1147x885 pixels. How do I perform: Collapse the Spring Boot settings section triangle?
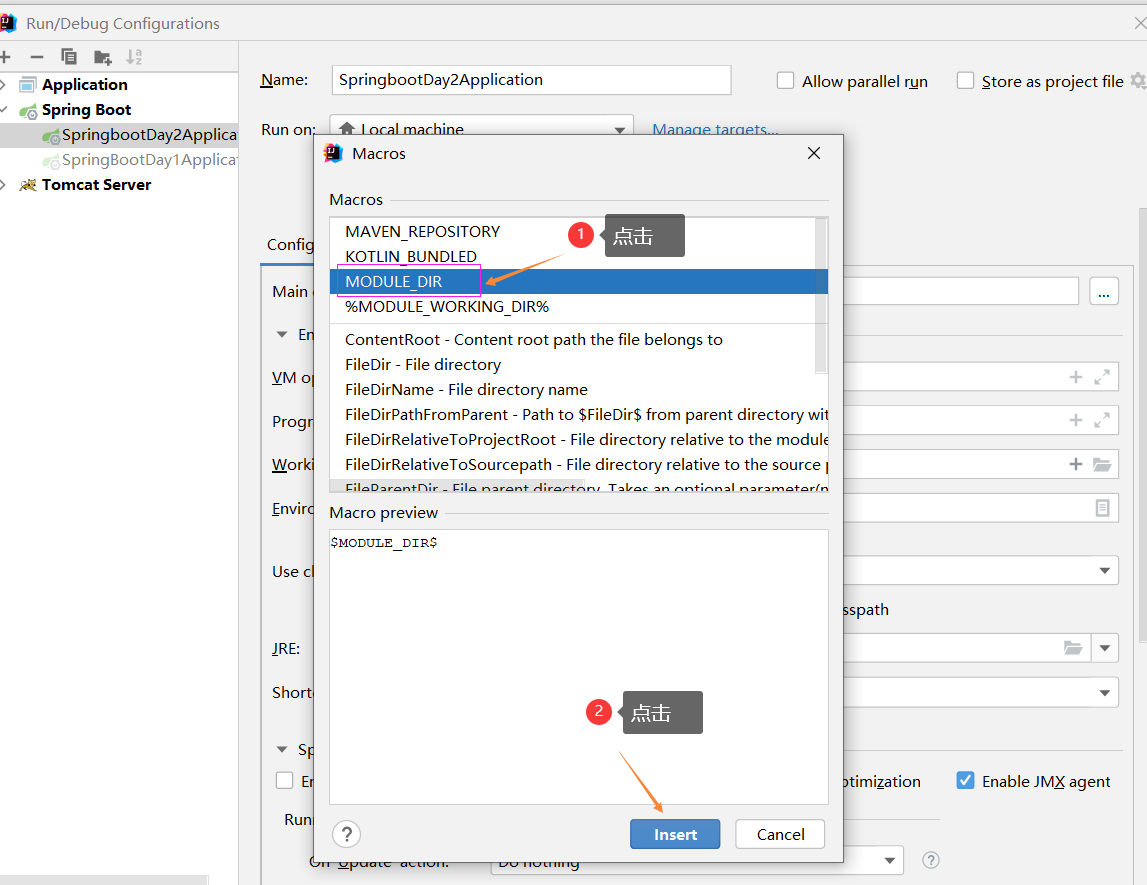(282, 749)
